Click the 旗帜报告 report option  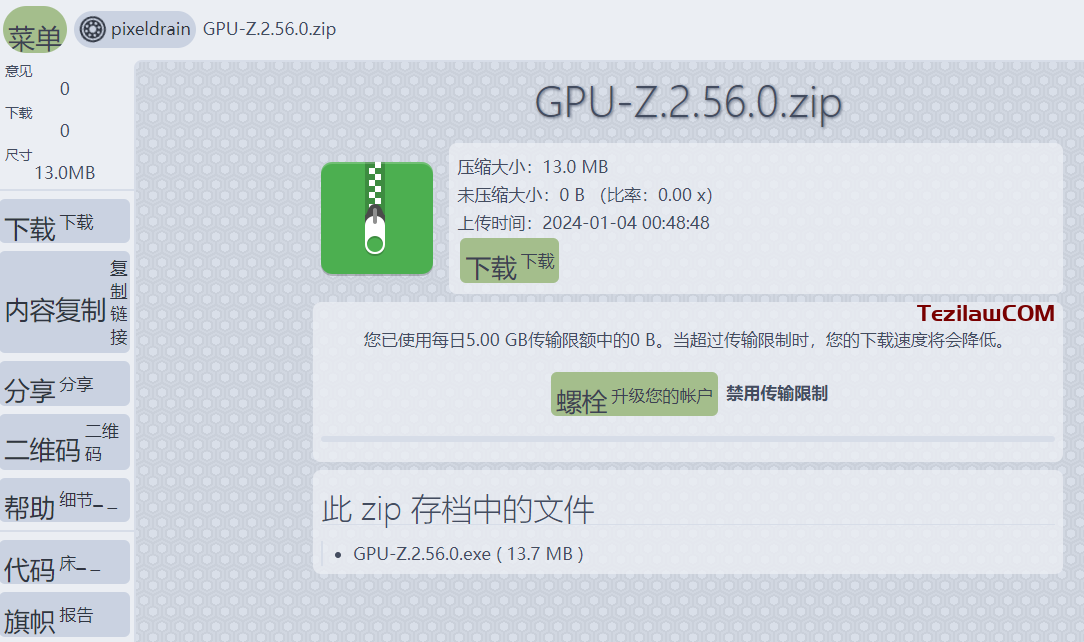65,614
